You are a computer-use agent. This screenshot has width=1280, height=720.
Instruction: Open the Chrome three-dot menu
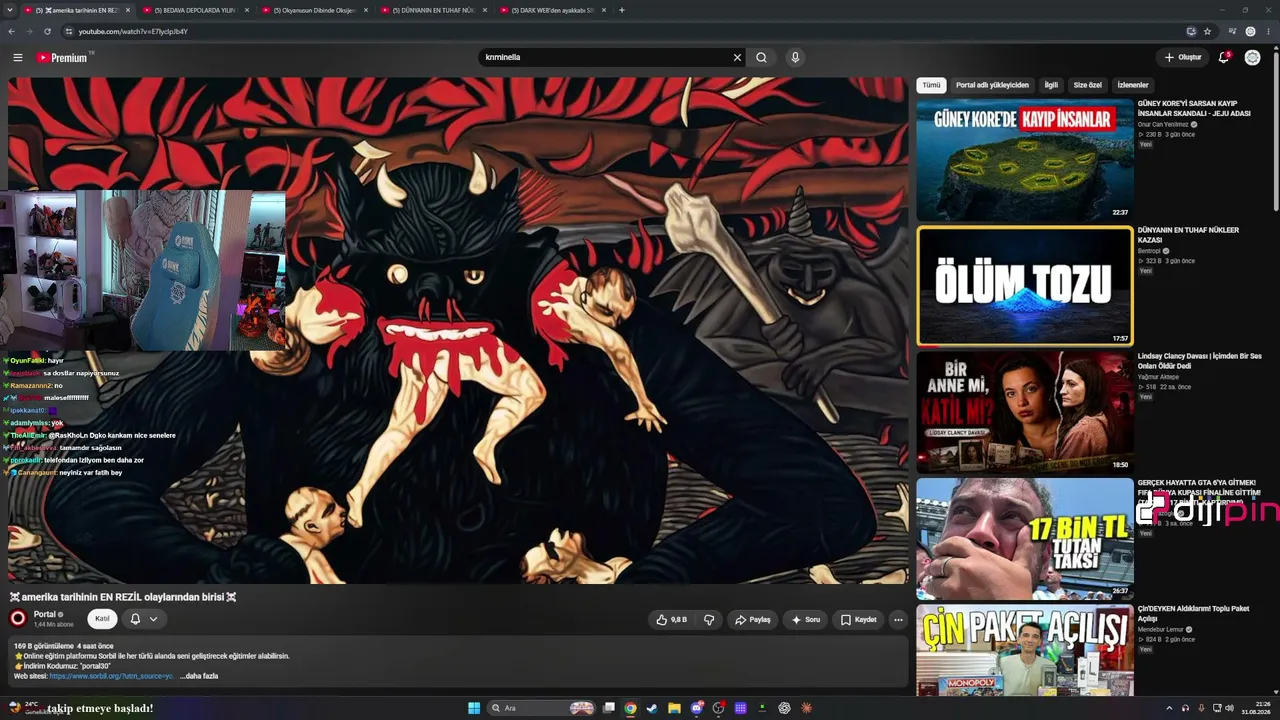[1268, 31]
